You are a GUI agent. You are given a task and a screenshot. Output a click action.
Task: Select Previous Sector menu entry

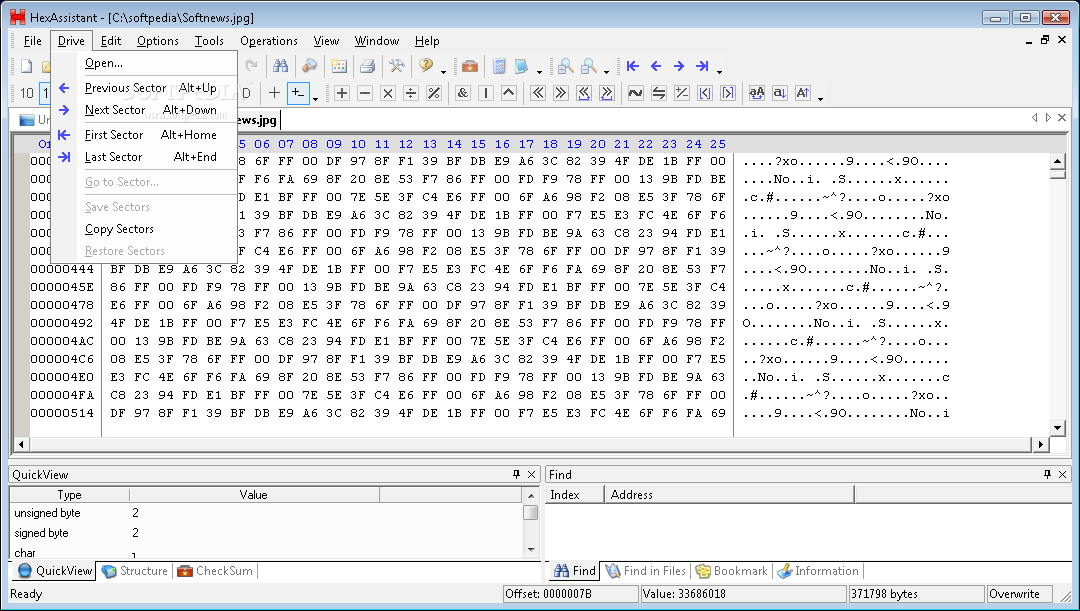point(145,88)
